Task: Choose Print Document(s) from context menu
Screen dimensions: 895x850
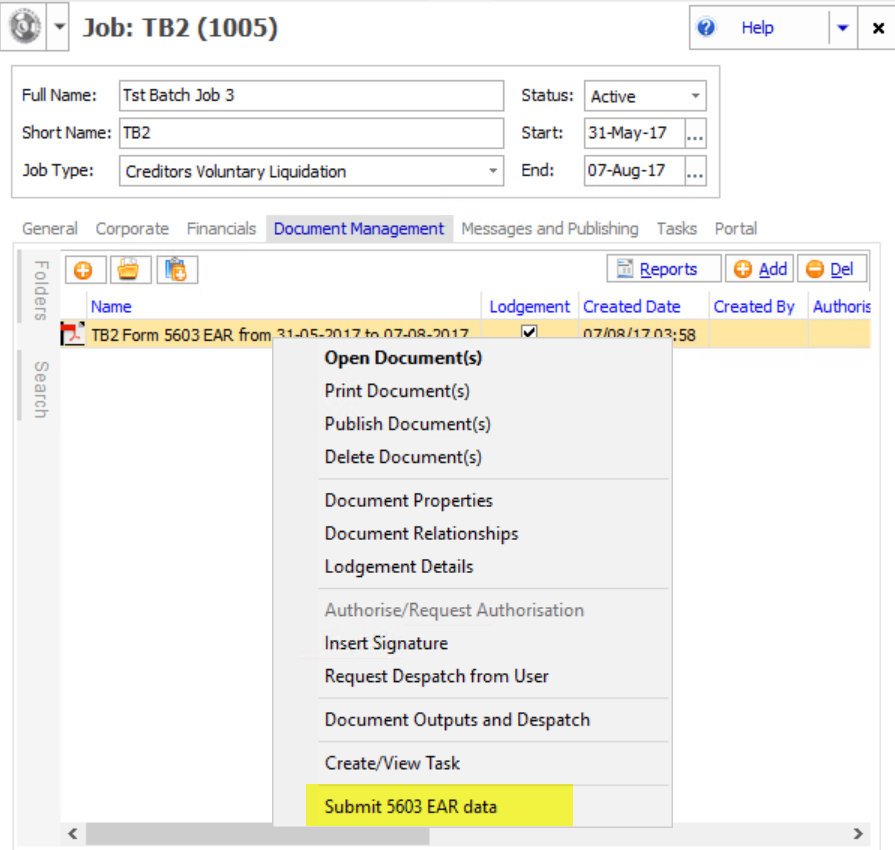Action: (x=397, y=391)
